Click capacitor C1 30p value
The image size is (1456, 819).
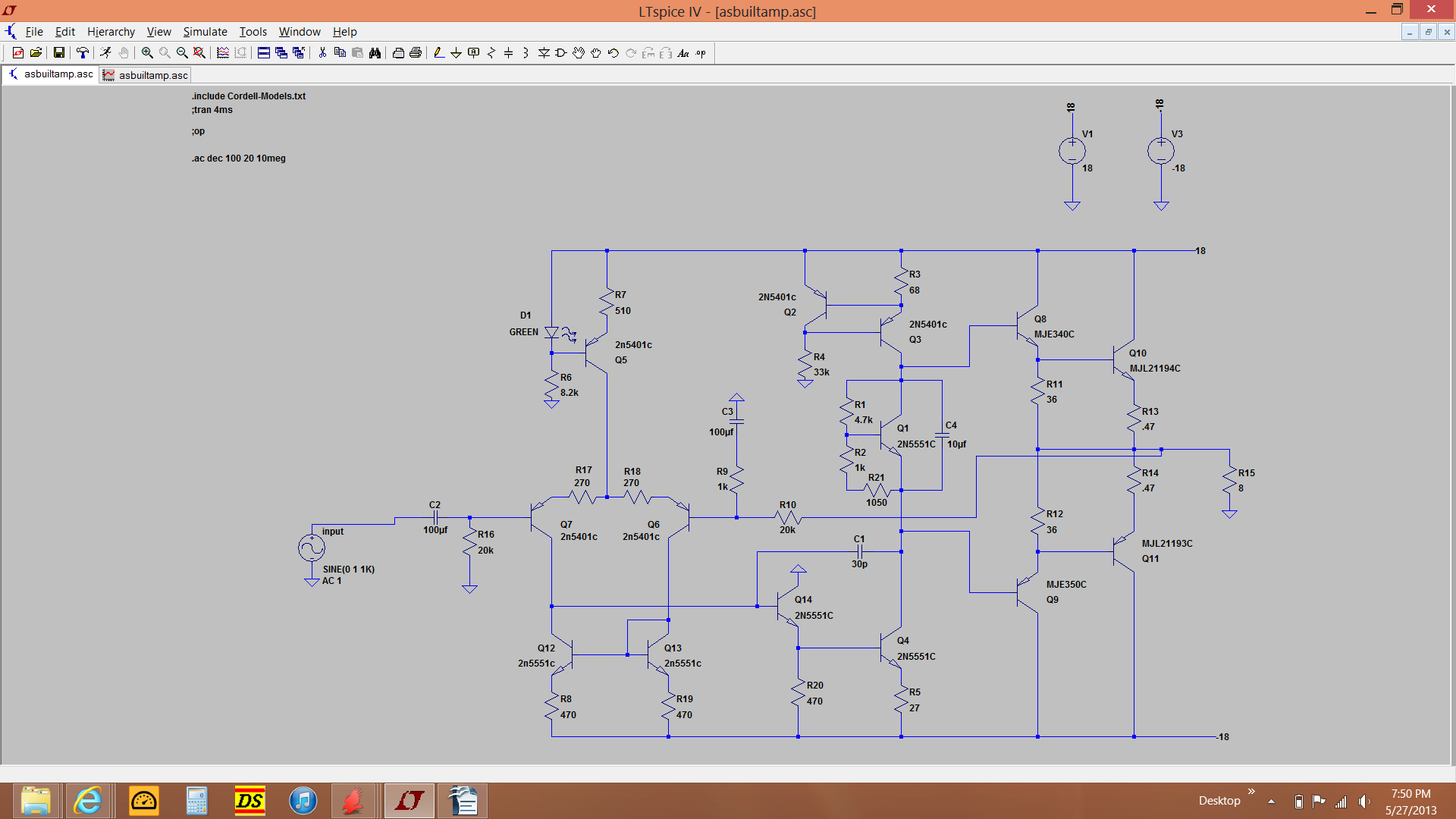pyautogui.click(x=859, y=564)
